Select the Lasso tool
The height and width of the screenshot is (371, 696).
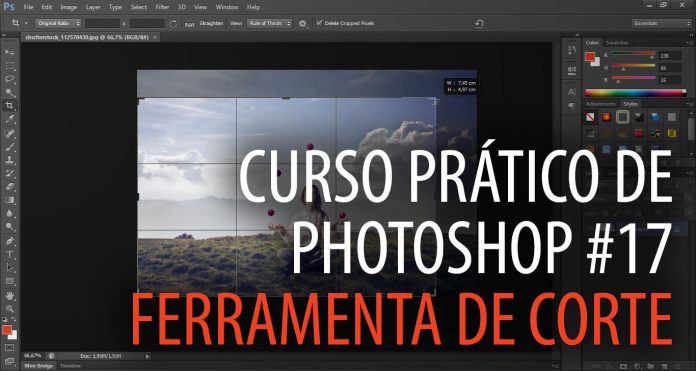9,79
